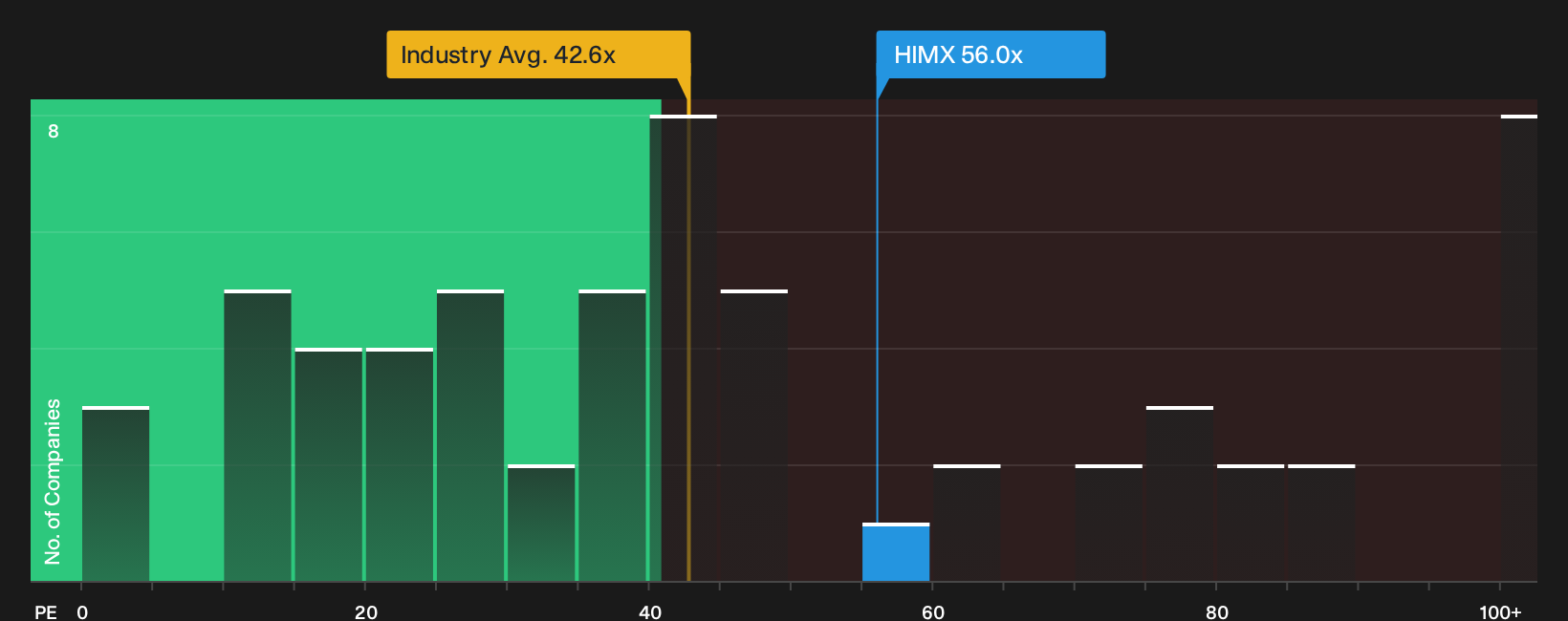Image resolution: width=1568 pixels, height=621 pixels.
Task: Click the tallest bar at PE 40-45
Action: click(x=683, y=348)
